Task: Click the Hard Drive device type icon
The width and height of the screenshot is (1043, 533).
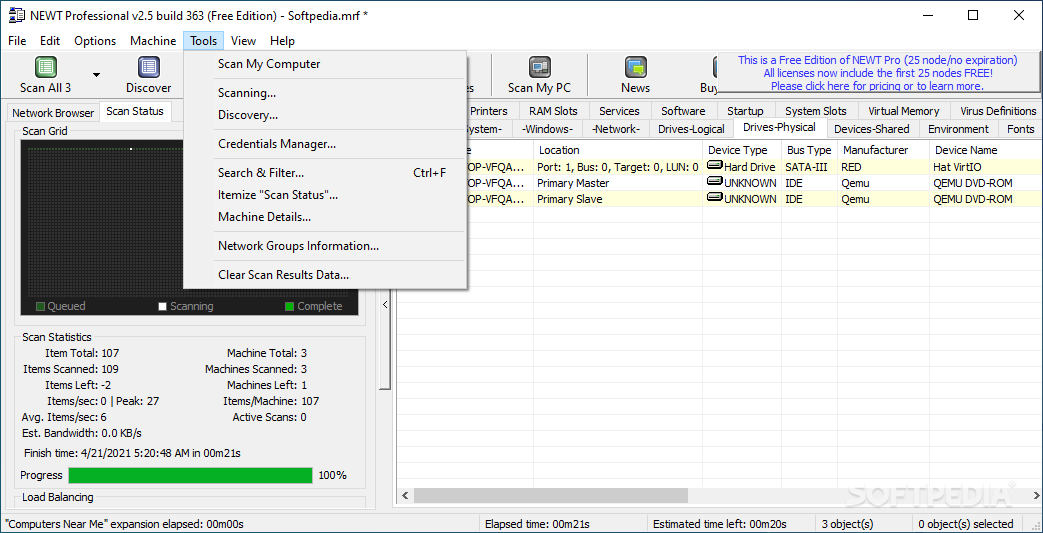Action: (715, 166)
